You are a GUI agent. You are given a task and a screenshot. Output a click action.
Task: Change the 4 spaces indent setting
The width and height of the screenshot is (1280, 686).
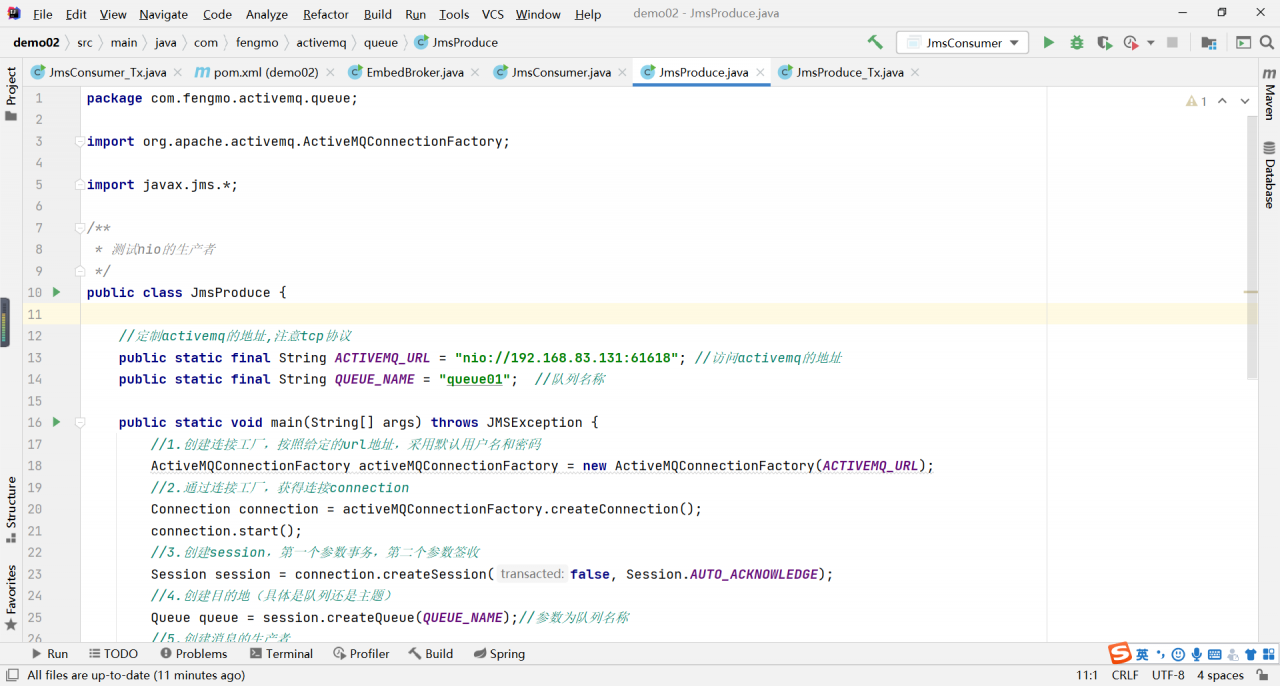click(1220, 676)
